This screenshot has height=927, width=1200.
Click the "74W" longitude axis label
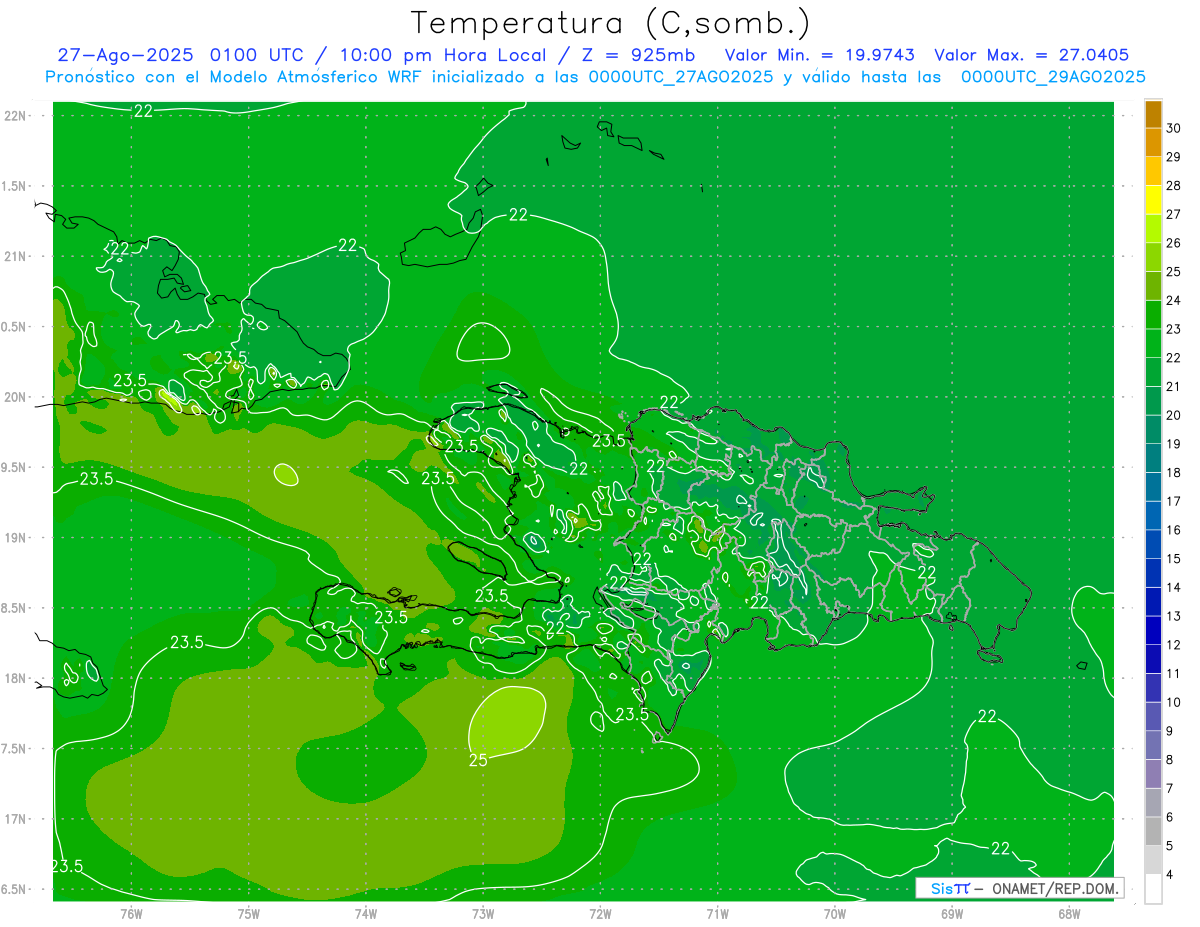pos(366,913)
